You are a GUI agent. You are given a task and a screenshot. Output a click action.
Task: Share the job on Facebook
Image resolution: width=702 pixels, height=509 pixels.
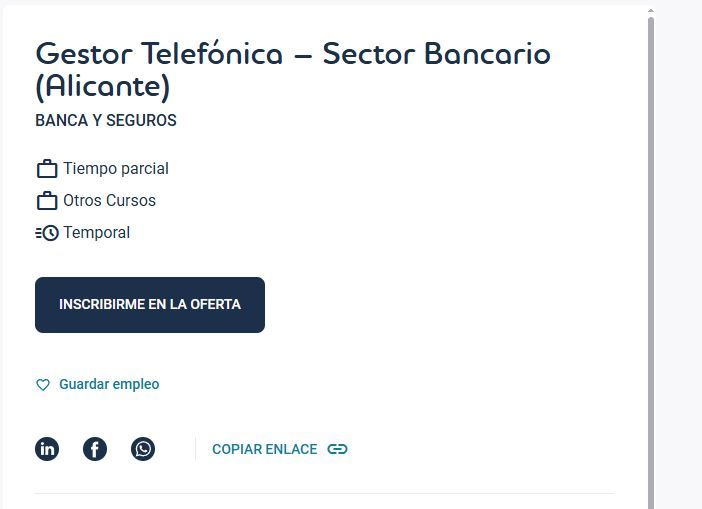(95, 449)
